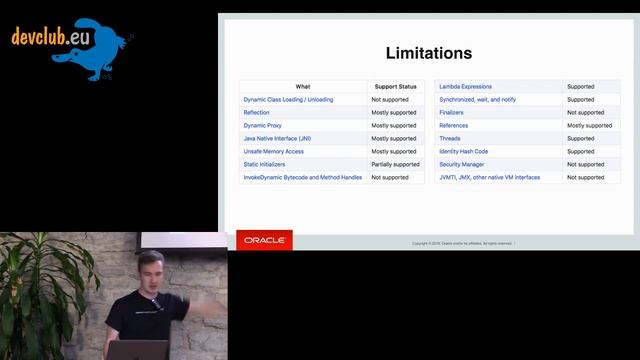Open the Unsafe Memory Access link
Screen dimensions: 640x360
click(273, 151)
